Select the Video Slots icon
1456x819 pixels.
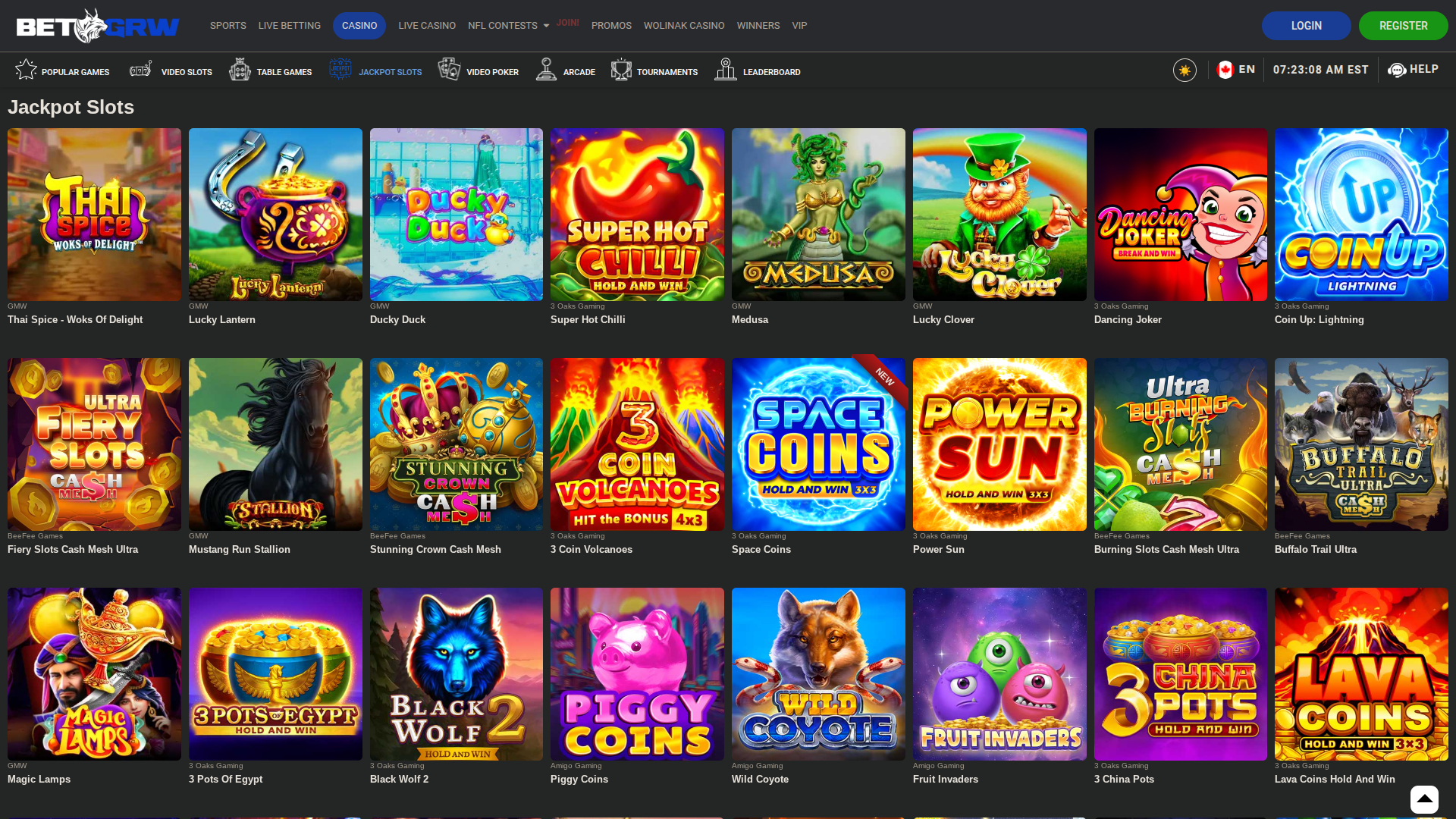(140, 69)
